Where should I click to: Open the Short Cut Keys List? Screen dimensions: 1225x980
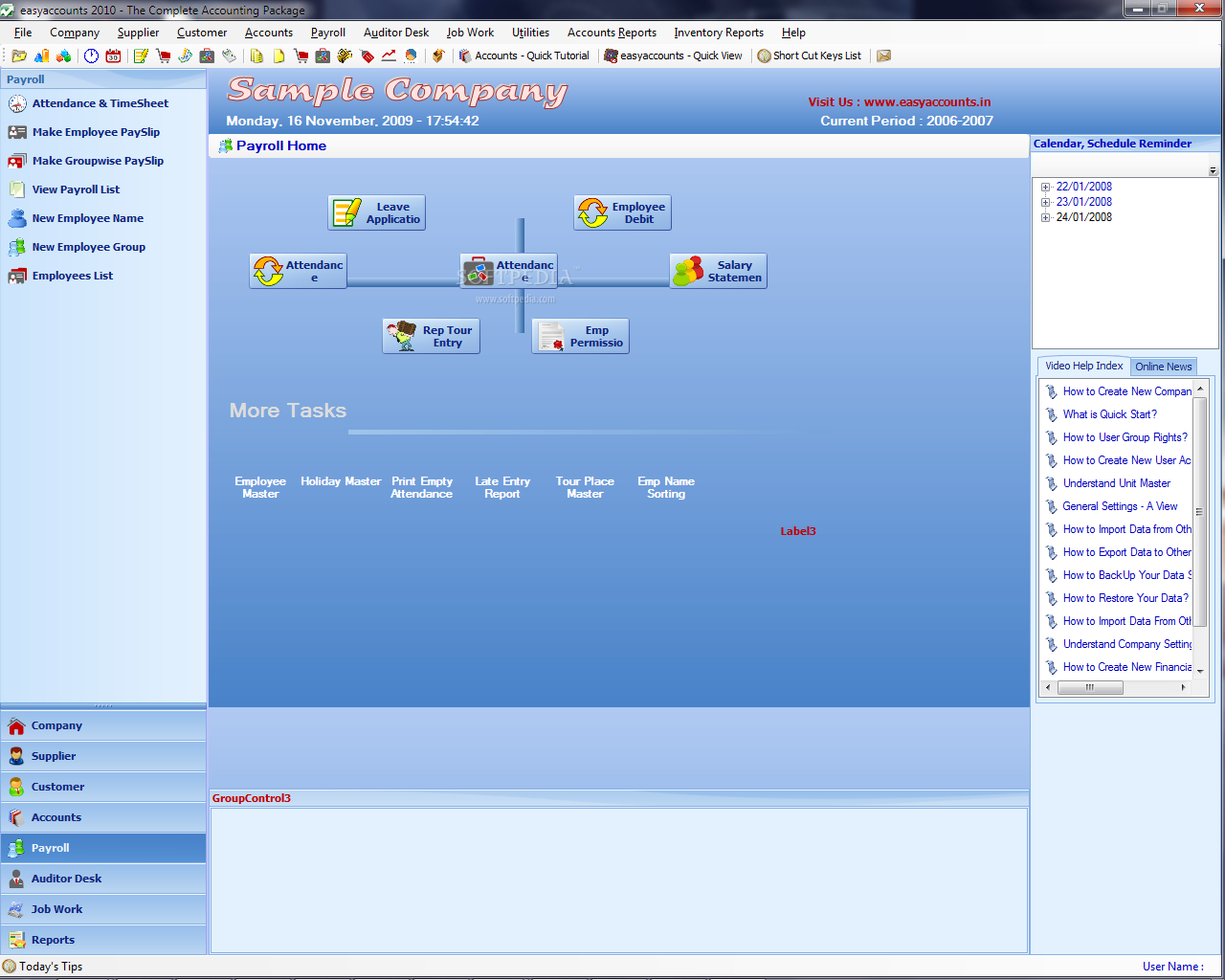click(x=810, y=56)
